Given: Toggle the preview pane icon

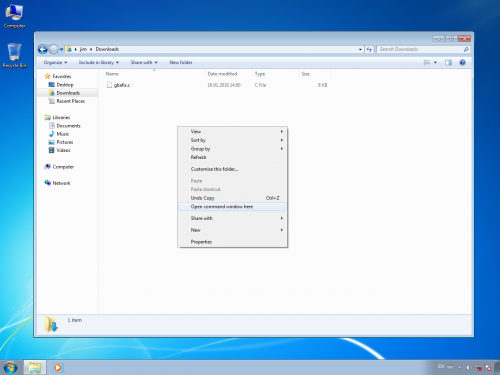Looking at the screenshot, I should tap(448, 62).
